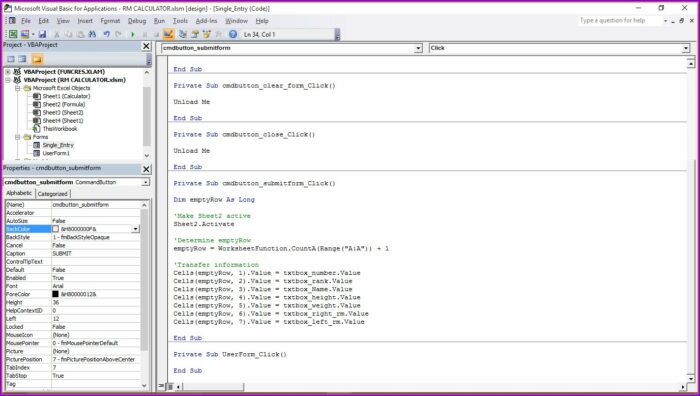
Task: Switch to the Alphabetic properties tab
Action: (19, 193)
